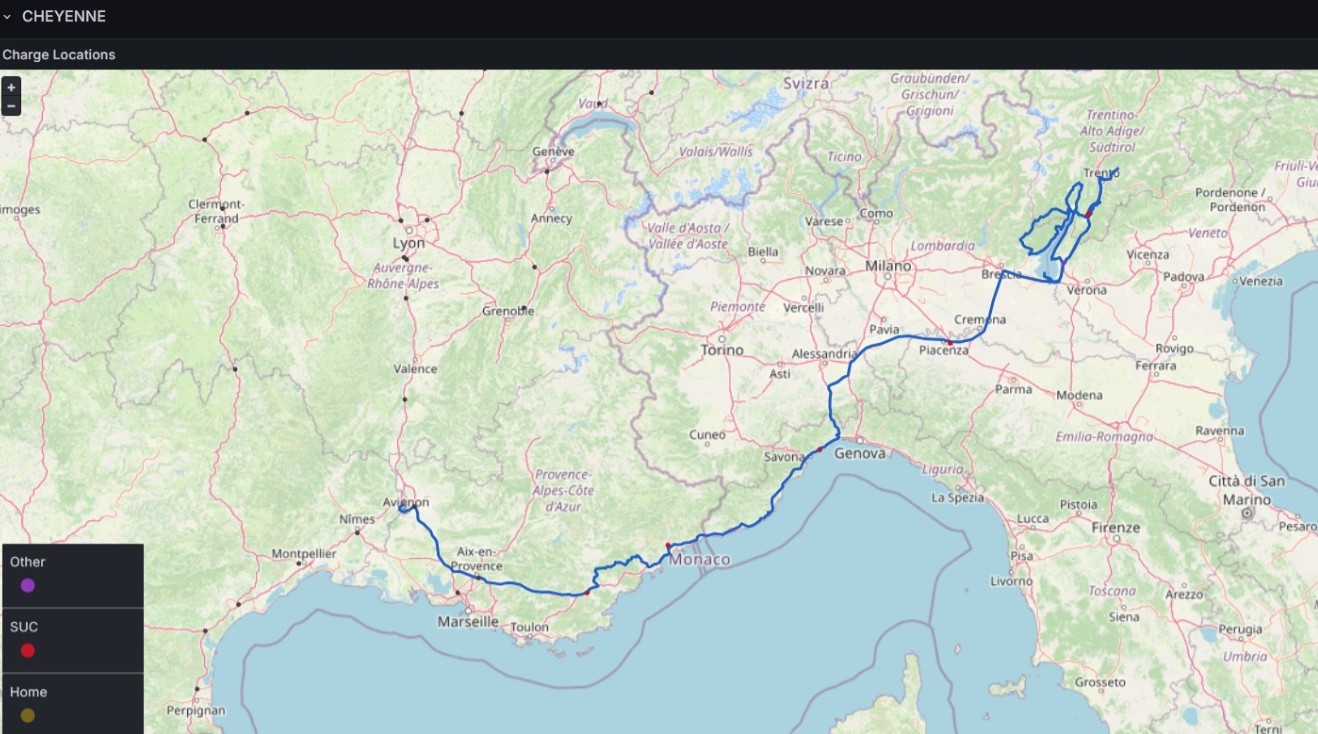The width and height of the screenshot is (1318, 734).
Task: Click the Lyon city label
Action: click(x=409, y=243)
